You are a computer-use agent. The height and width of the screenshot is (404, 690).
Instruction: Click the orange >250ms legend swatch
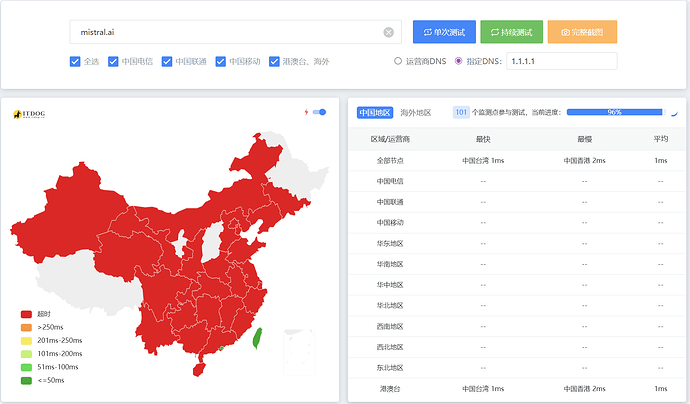(x=26, y=327)
